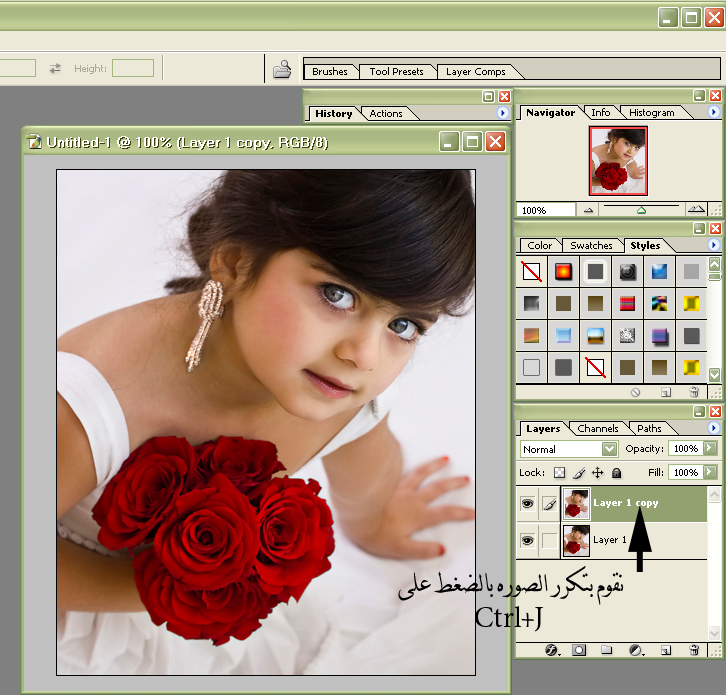Toggle the lock all padlock
This screenshot has height=695, width=726.
click(x=616, y=473)
